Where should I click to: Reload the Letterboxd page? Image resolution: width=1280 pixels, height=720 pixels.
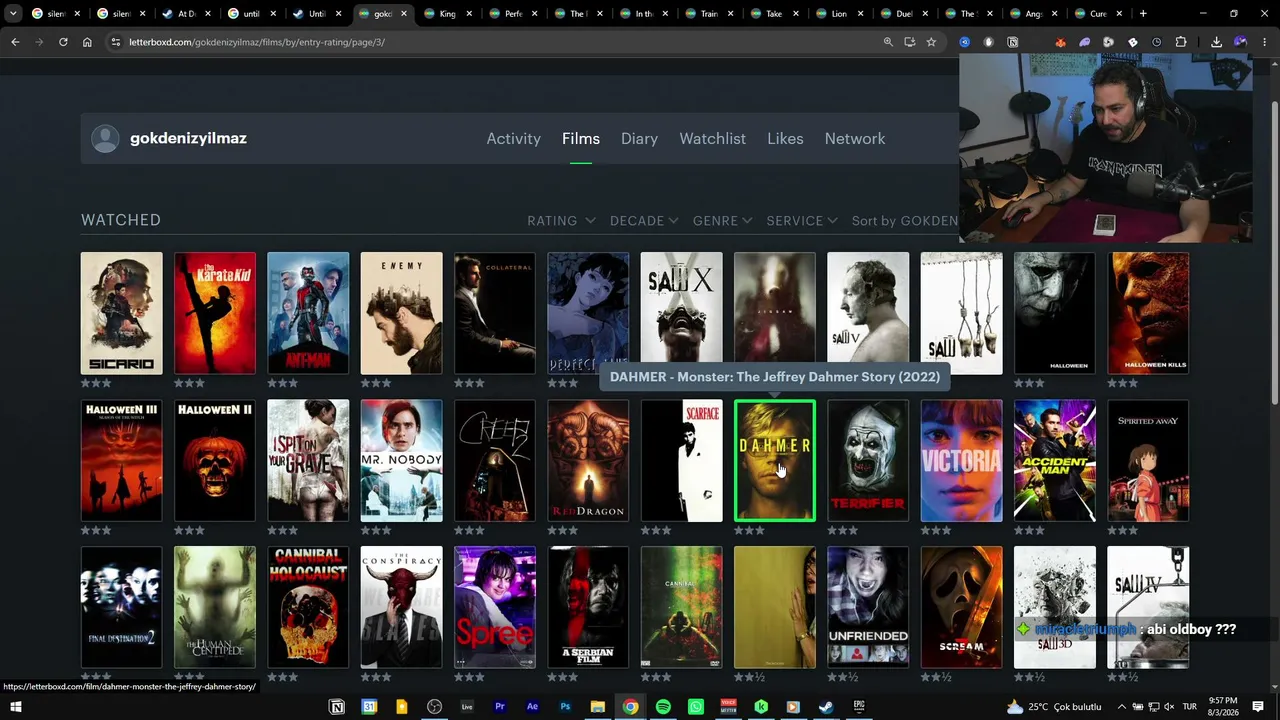click(63, 42)
